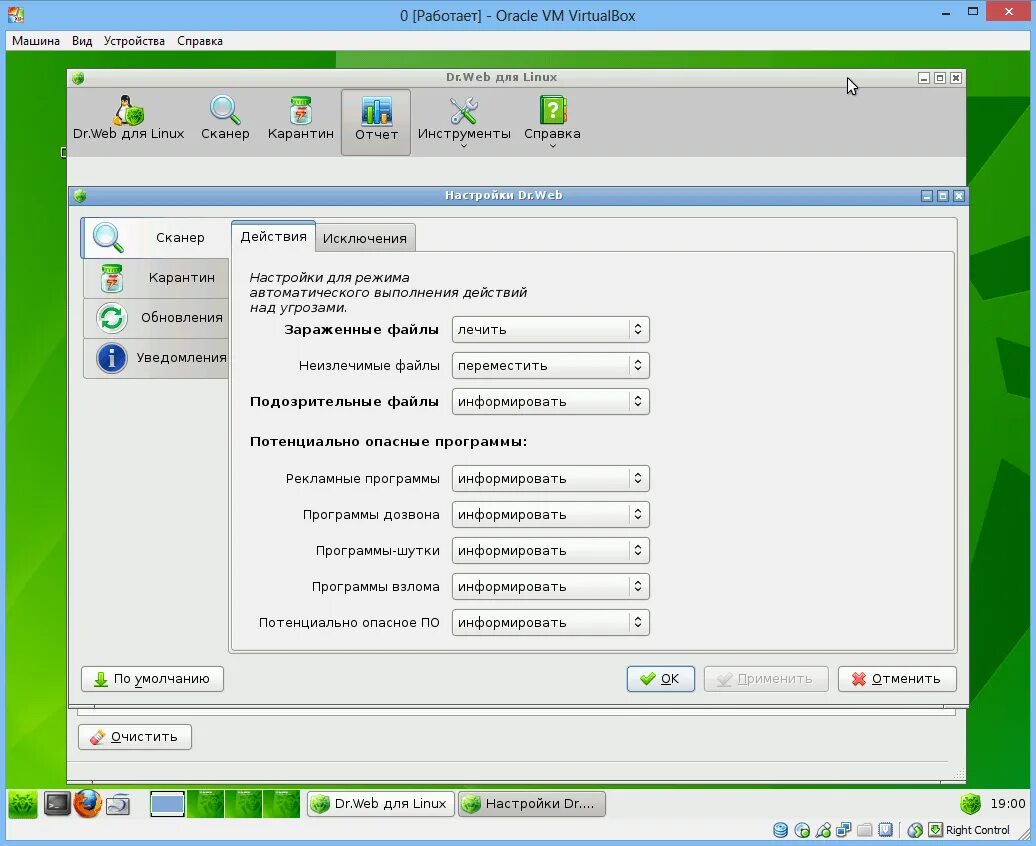Click the Настройки Dr.Web title bar icon
This screenshot has height=846, width=1036.
pos(80,196)
